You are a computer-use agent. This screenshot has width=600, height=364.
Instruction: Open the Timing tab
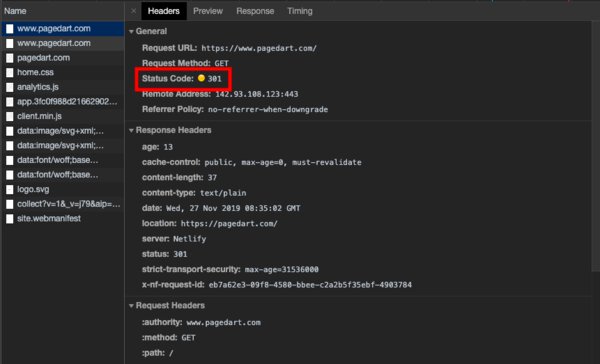point(300,11)
